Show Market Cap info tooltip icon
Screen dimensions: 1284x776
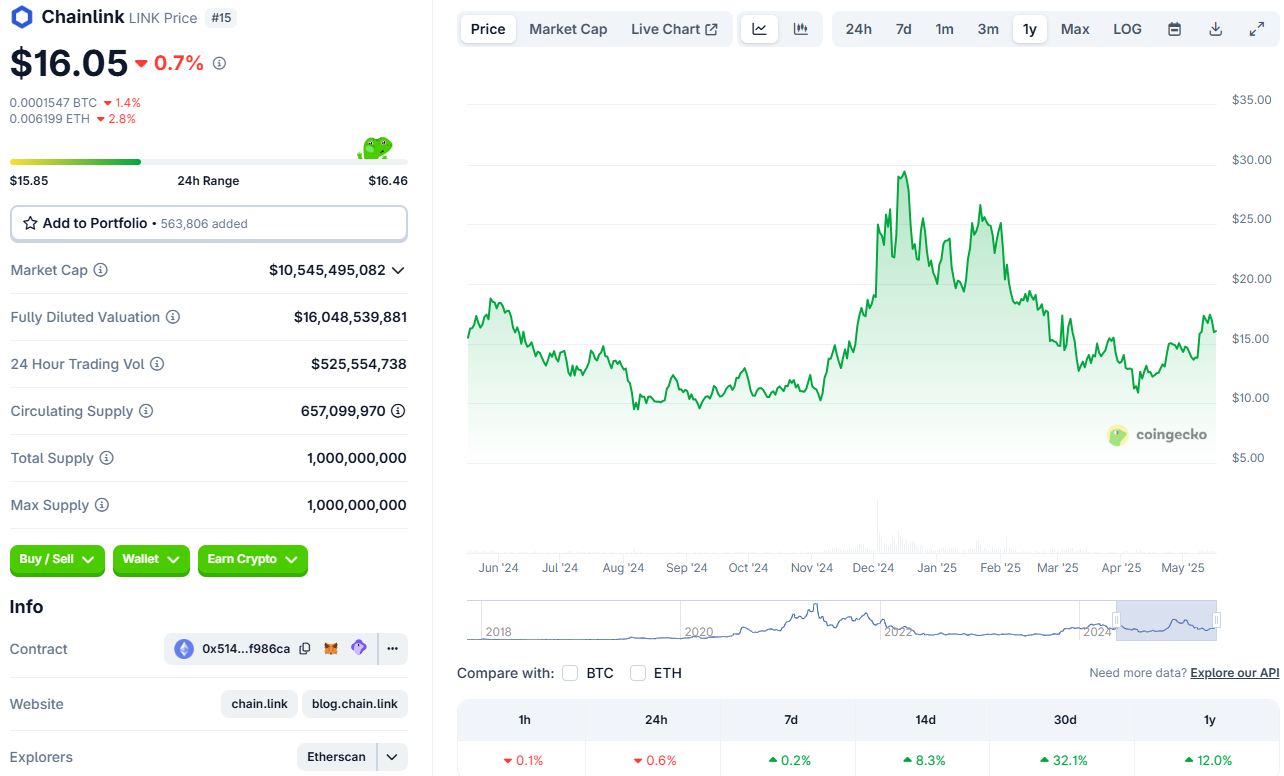click(x=100, y=270)
